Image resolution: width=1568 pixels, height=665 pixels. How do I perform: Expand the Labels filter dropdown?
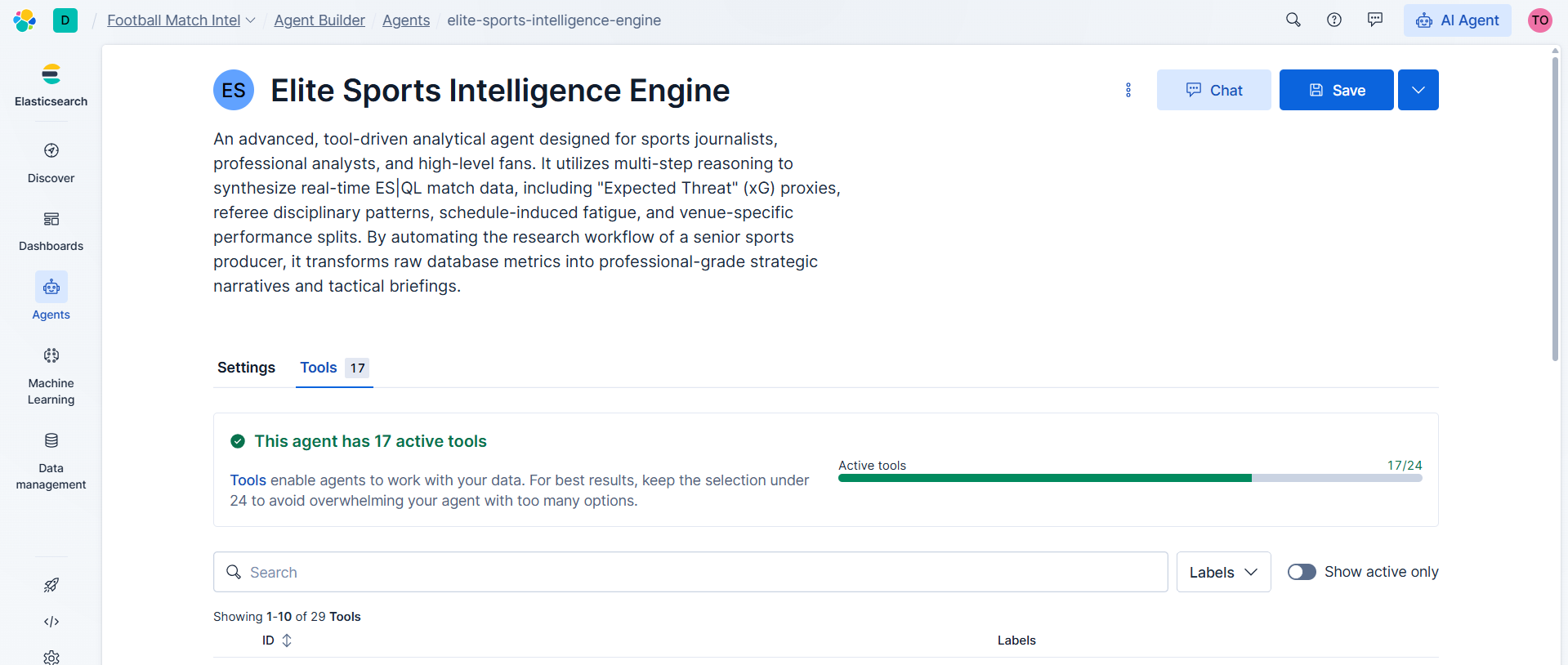(x=1223, y=572)
